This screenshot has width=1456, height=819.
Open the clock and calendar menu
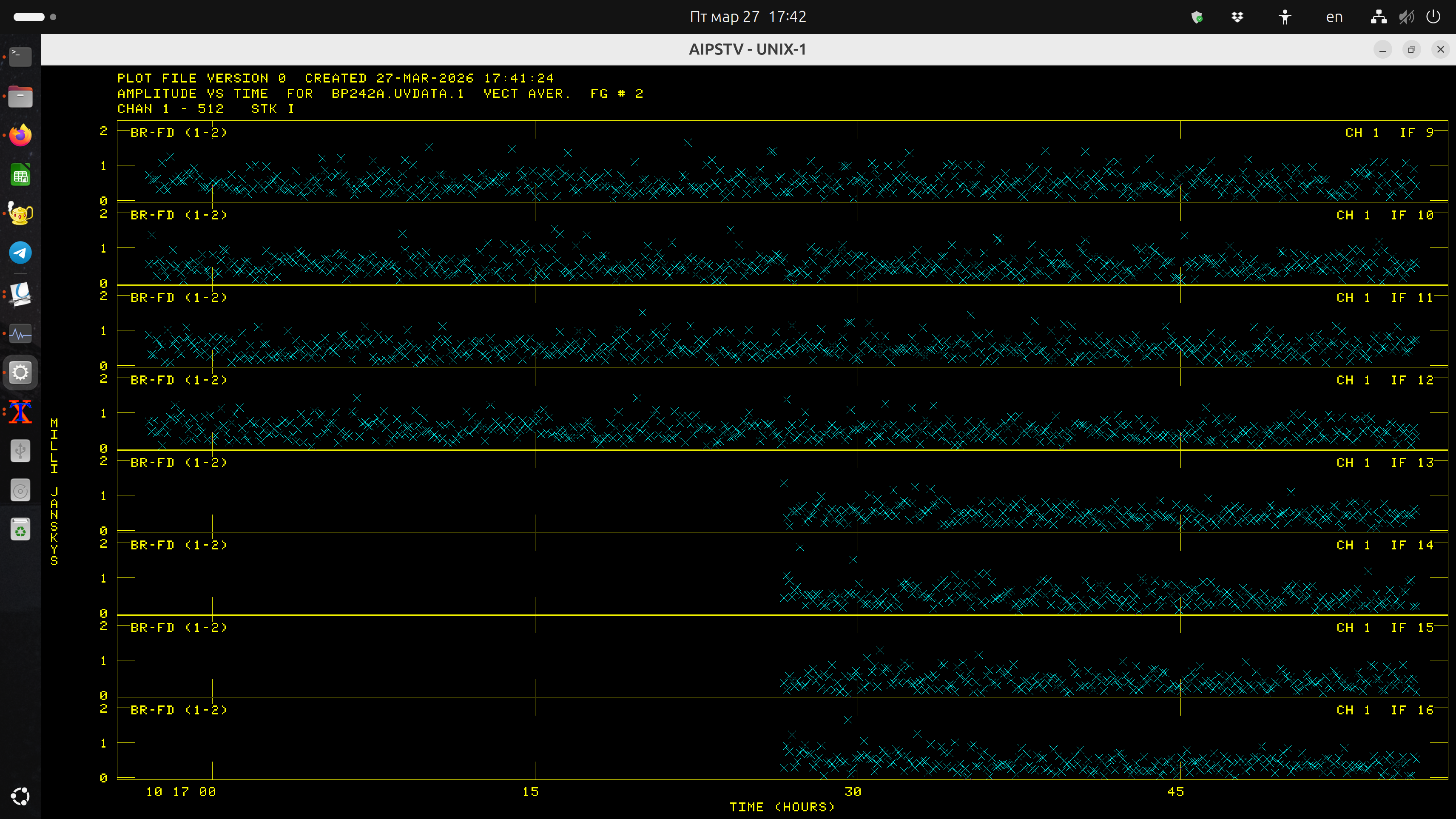coord(747,17)
